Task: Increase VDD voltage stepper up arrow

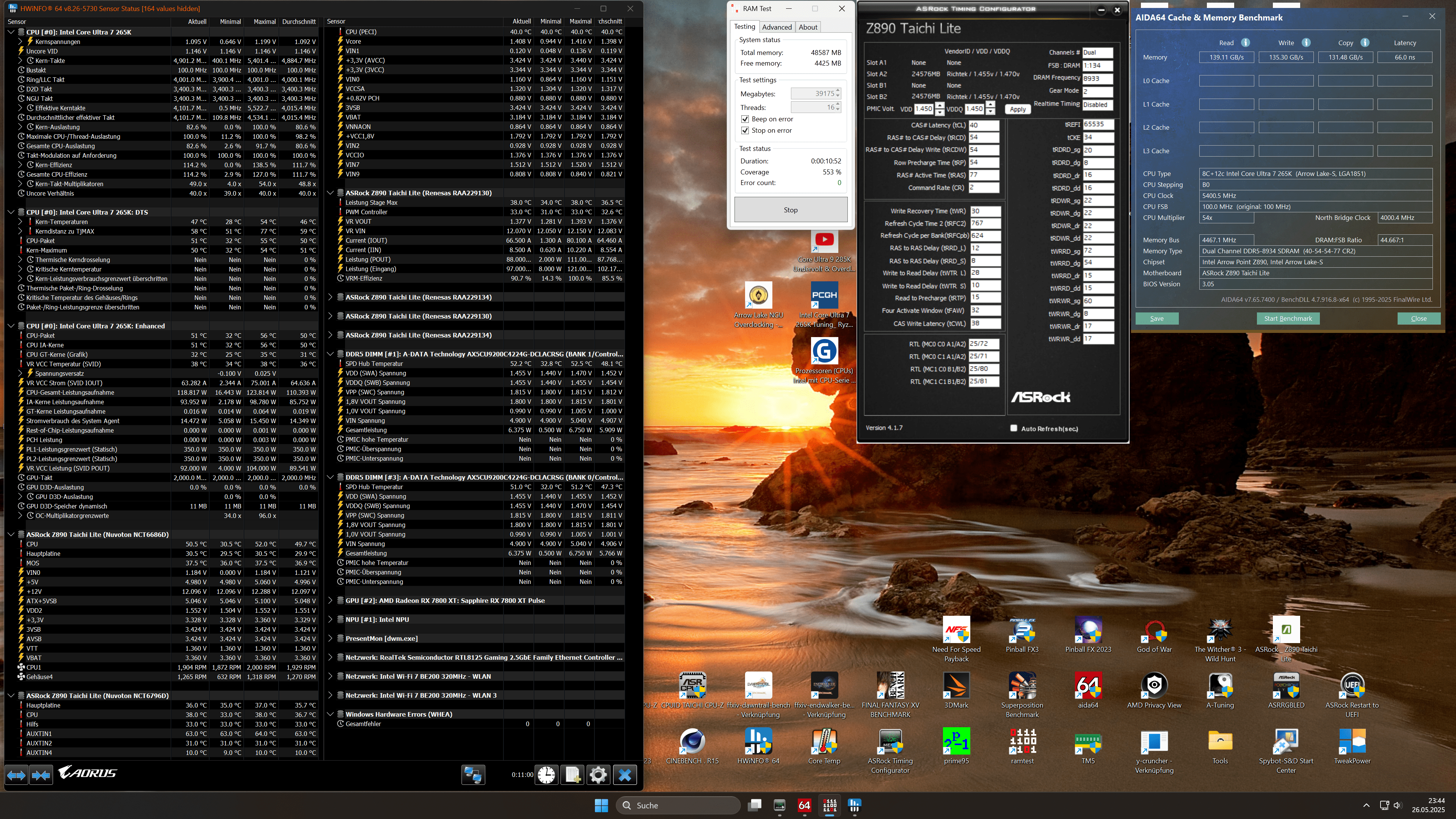Action: (940, 106)
